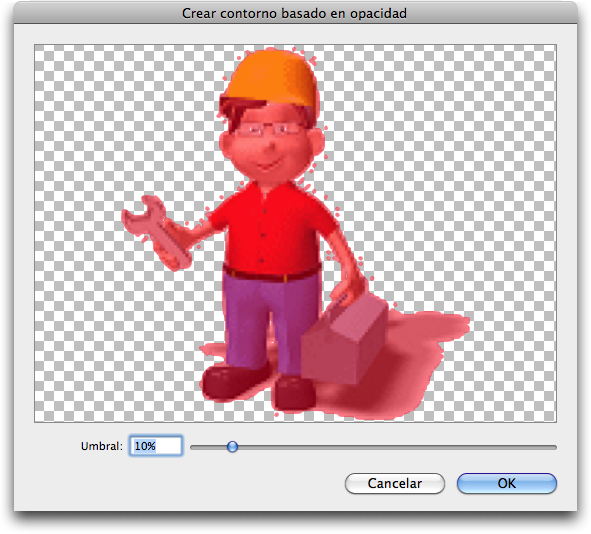Grab the Umbral slider's blue thumb
This screenshot has height=534, width=591.
tap(233, 447)
